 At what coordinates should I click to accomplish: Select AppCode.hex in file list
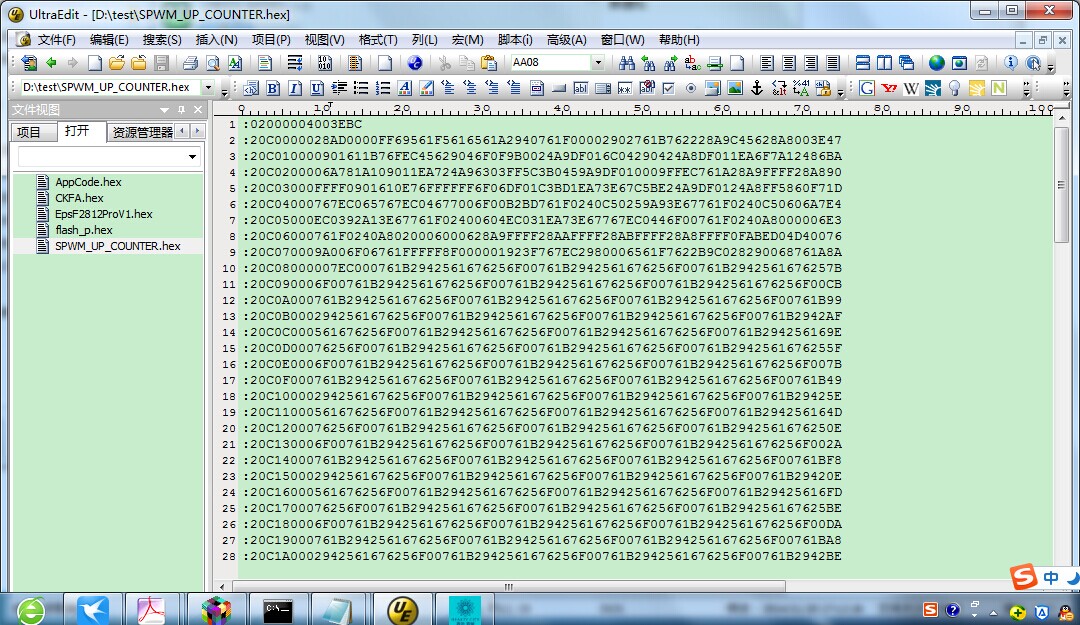click(x=88, y=182)
